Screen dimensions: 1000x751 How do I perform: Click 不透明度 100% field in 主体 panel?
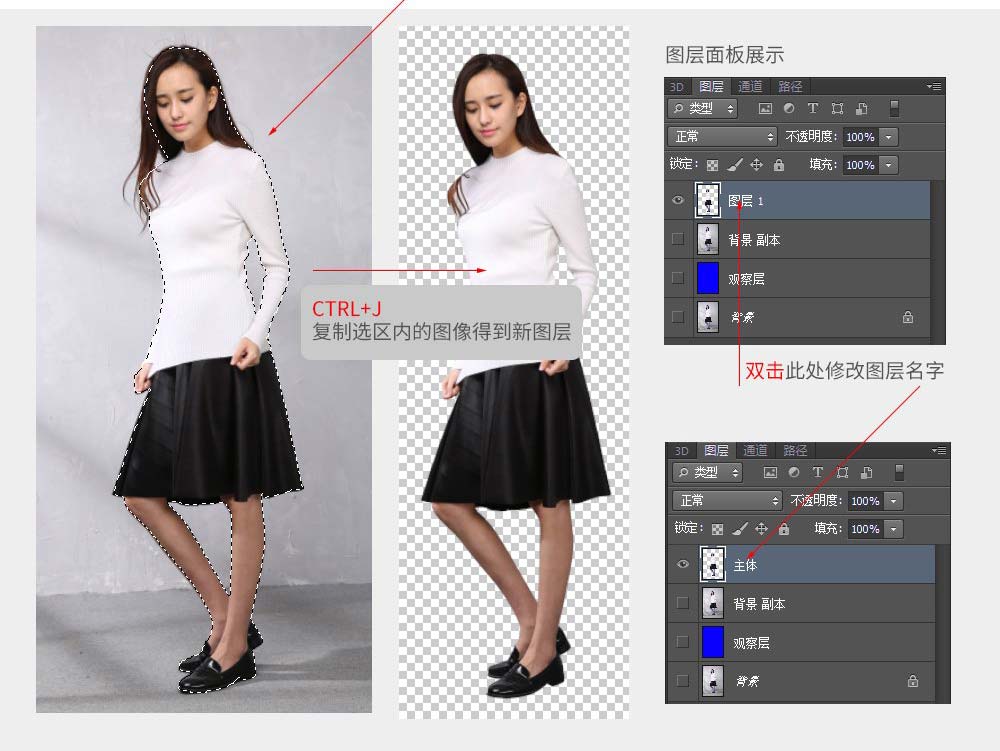click(x=866, y=500)
